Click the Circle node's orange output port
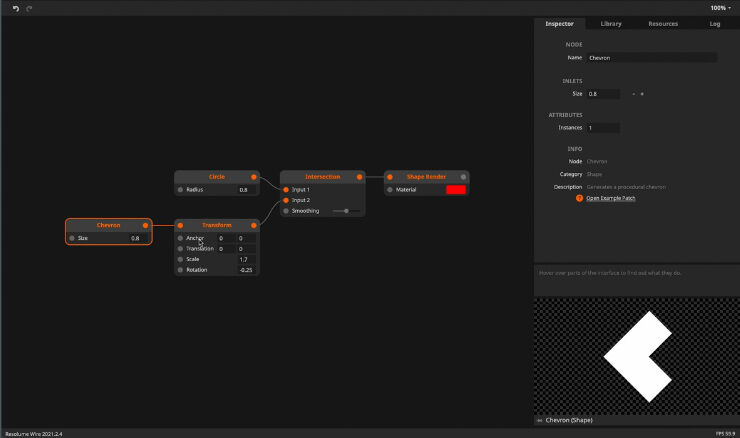The width and height of the screenshot is (740, 438). pyautogui.click(x=254, y=177)
